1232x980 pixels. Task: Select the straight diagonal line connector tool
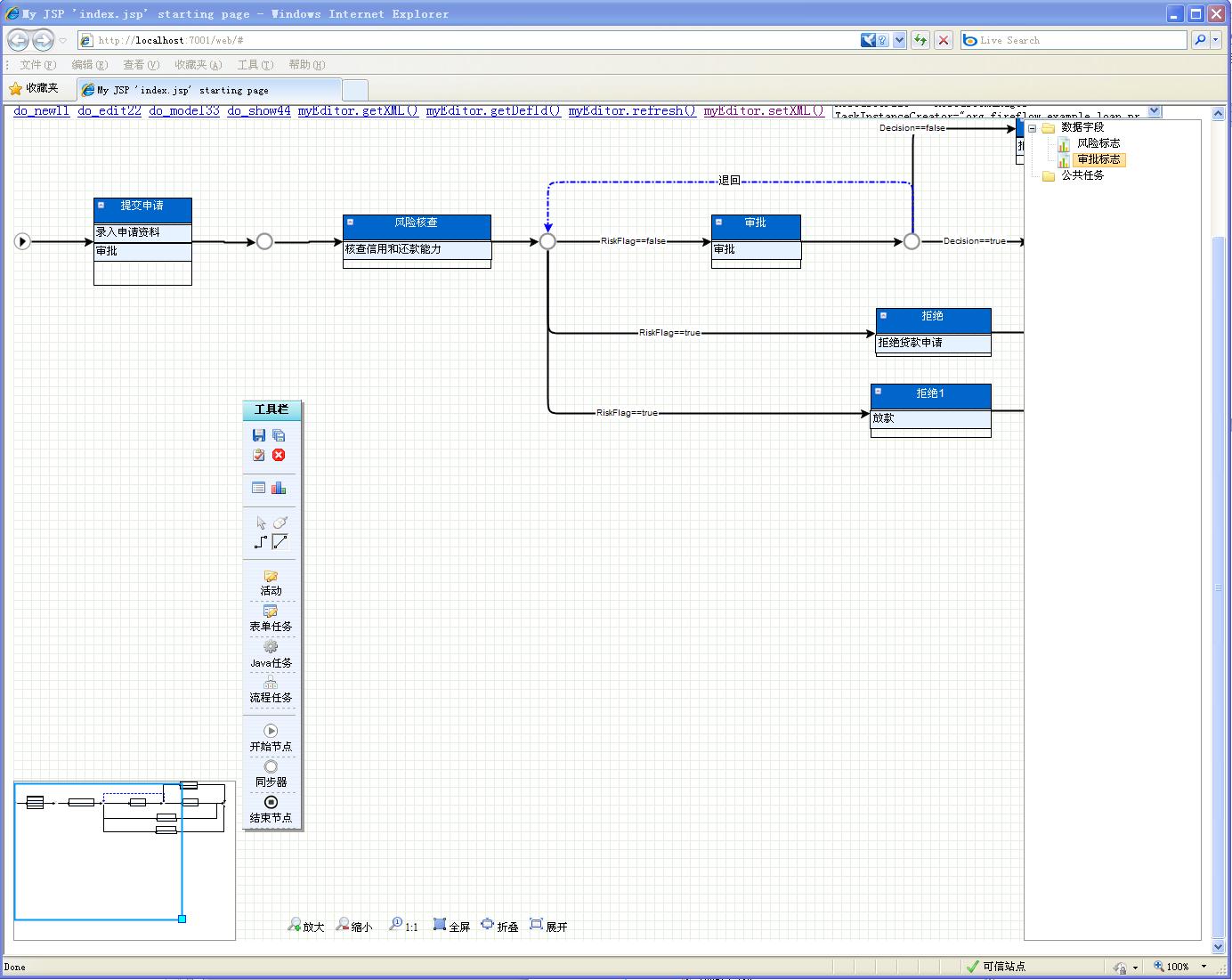(280, 541)
